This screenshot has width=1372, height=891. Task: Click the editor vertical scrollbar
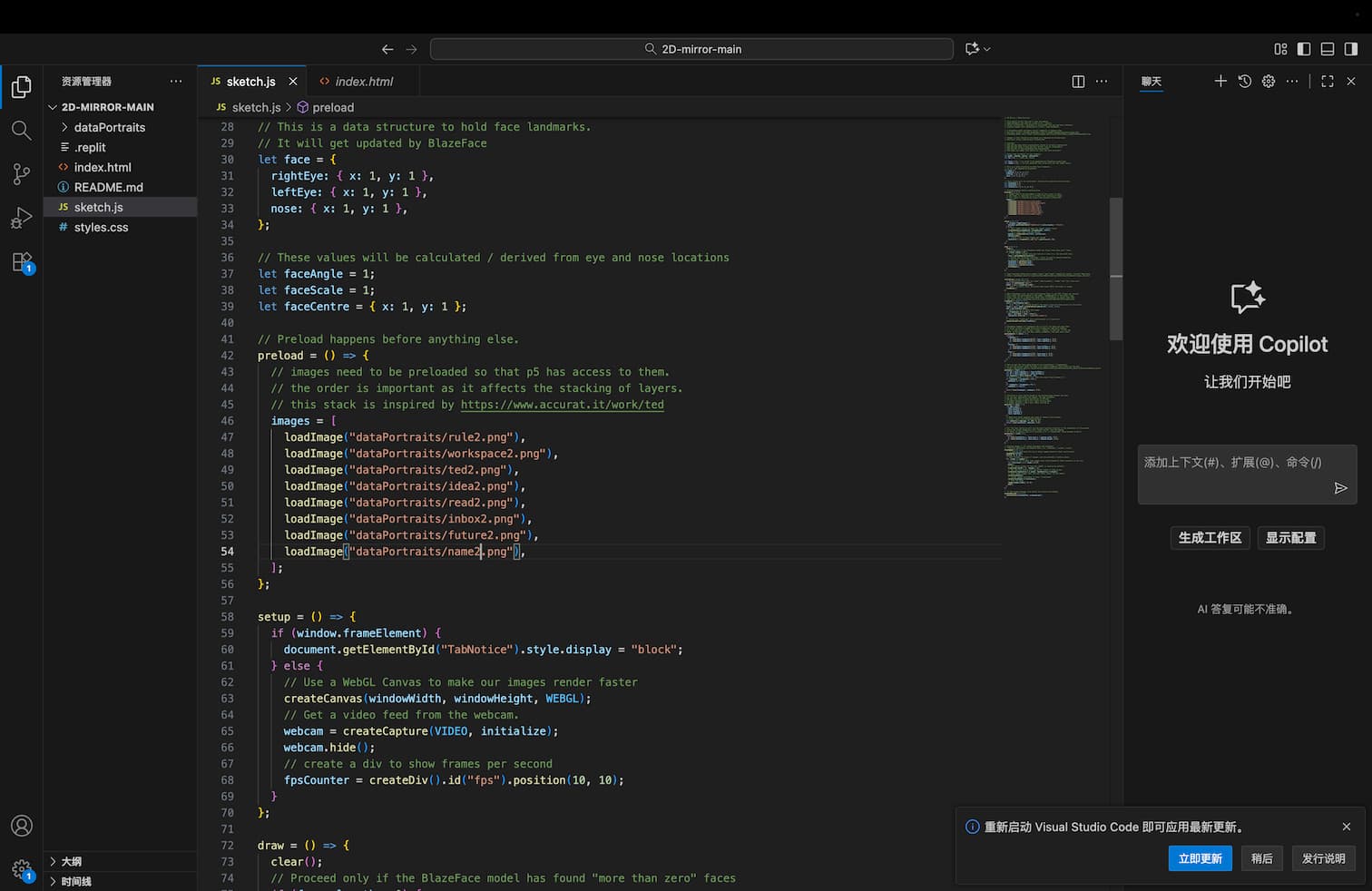pyautogui.click(x=1116, y=269)
